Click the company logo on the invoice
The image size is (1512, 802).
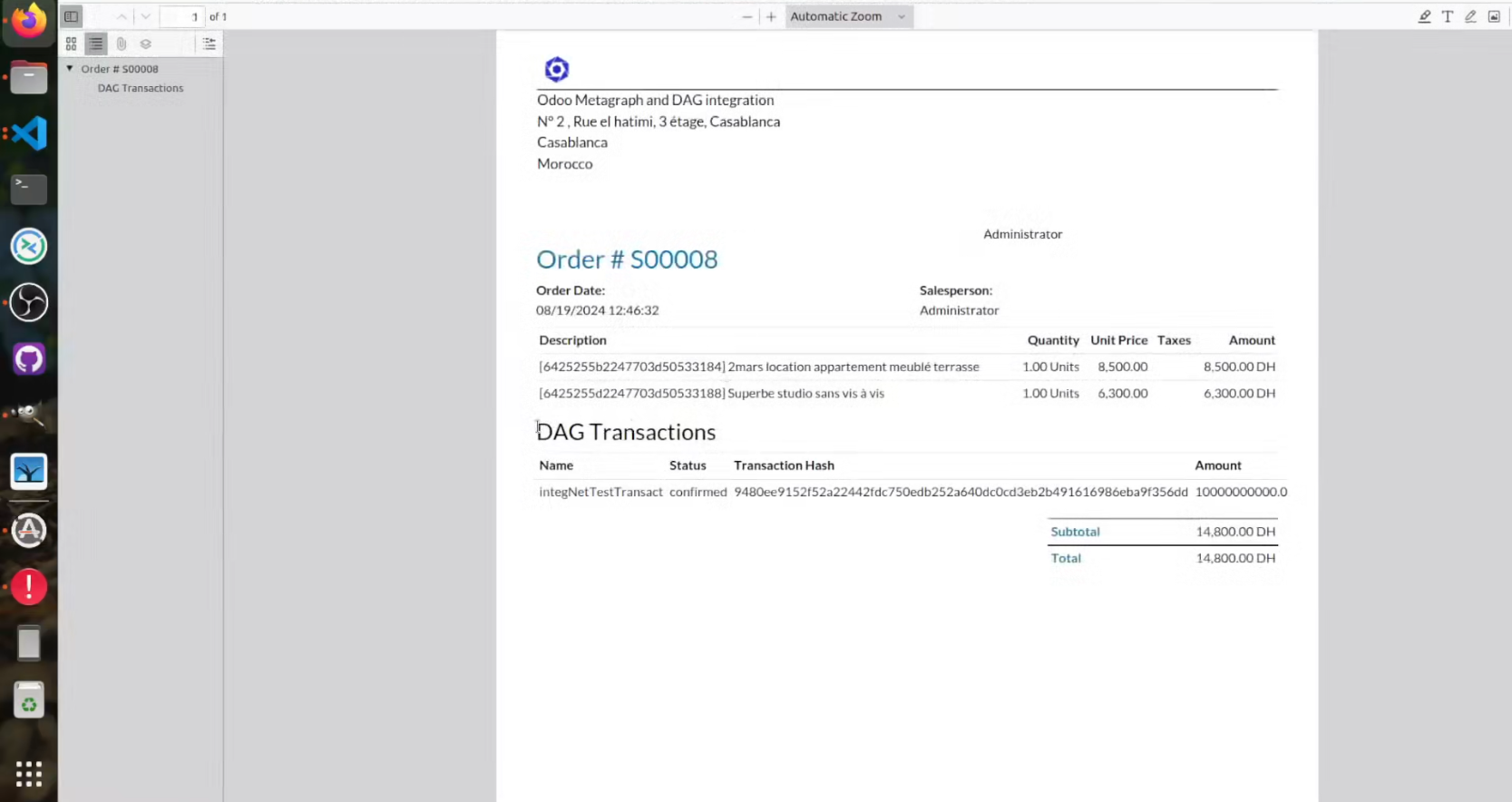pos(556,69)
